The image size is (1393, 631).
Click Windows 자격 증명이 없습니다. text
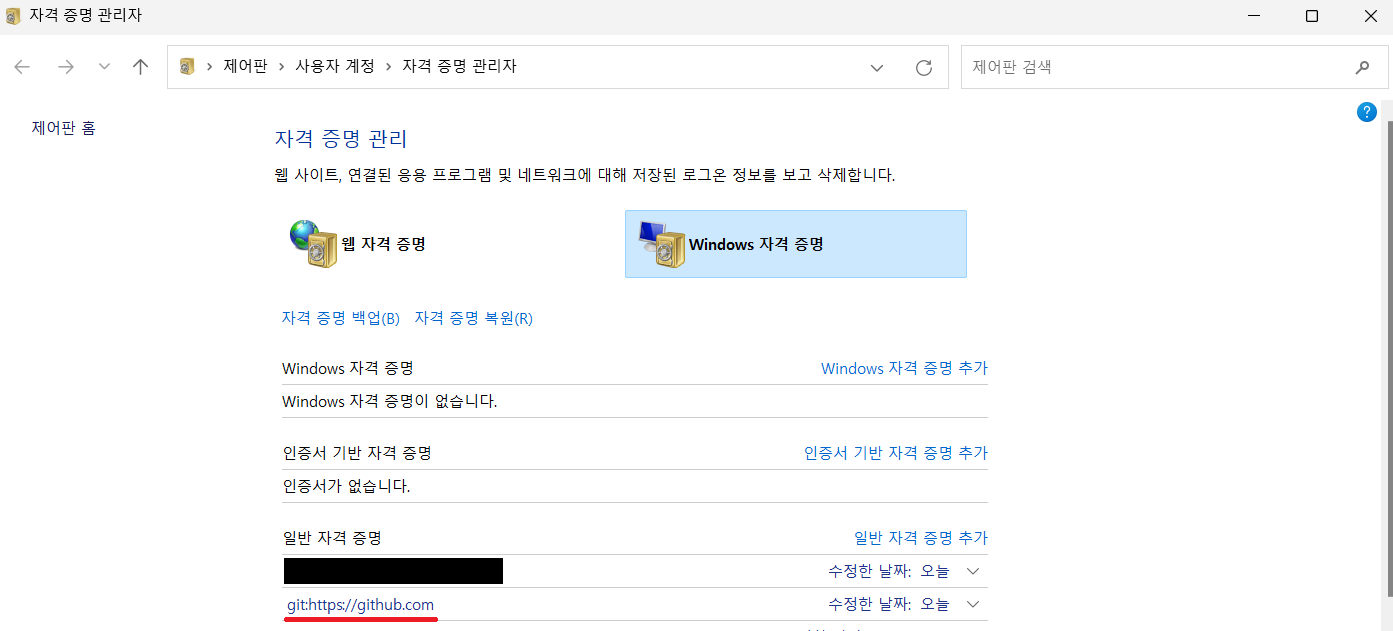click(x=390, y=401)
